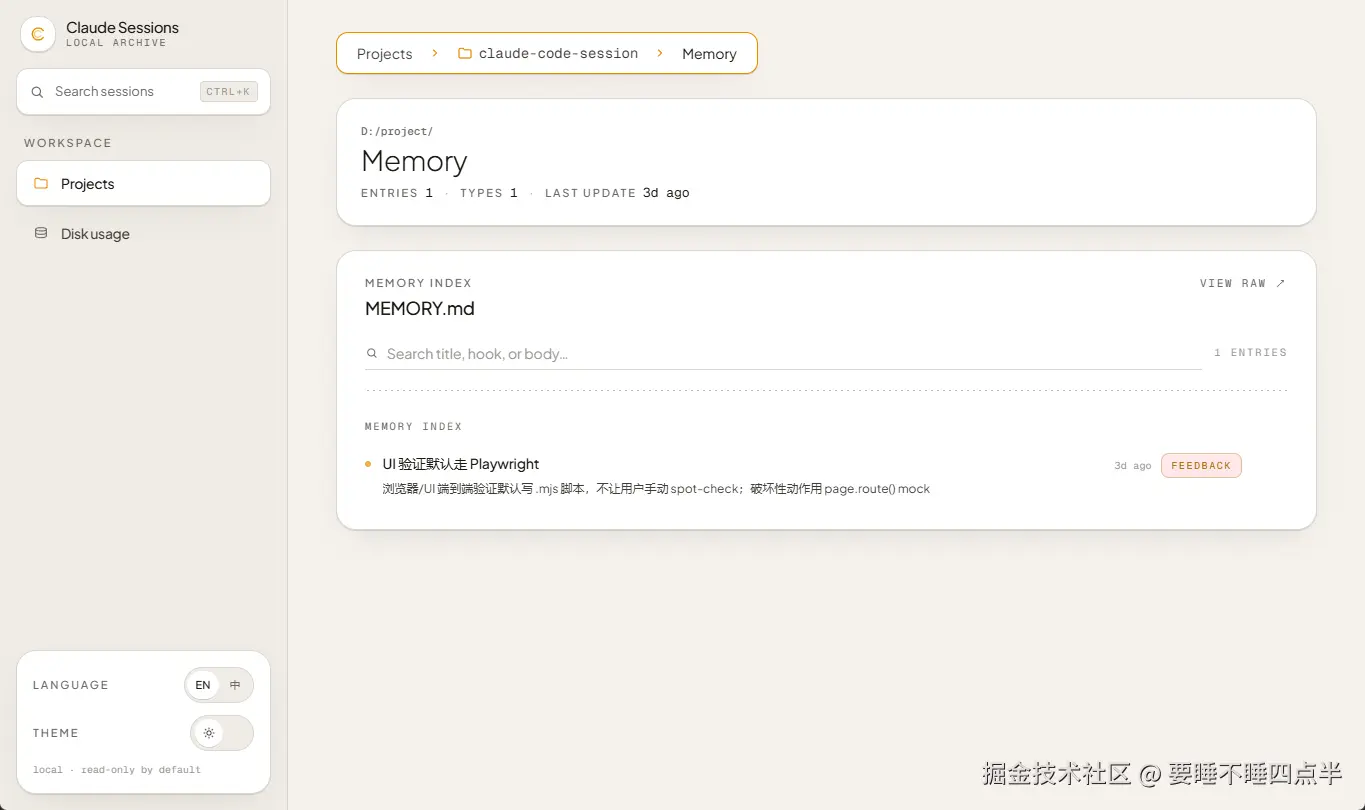Click the Memory page title
1365x810 pixels.
point(414,161)
